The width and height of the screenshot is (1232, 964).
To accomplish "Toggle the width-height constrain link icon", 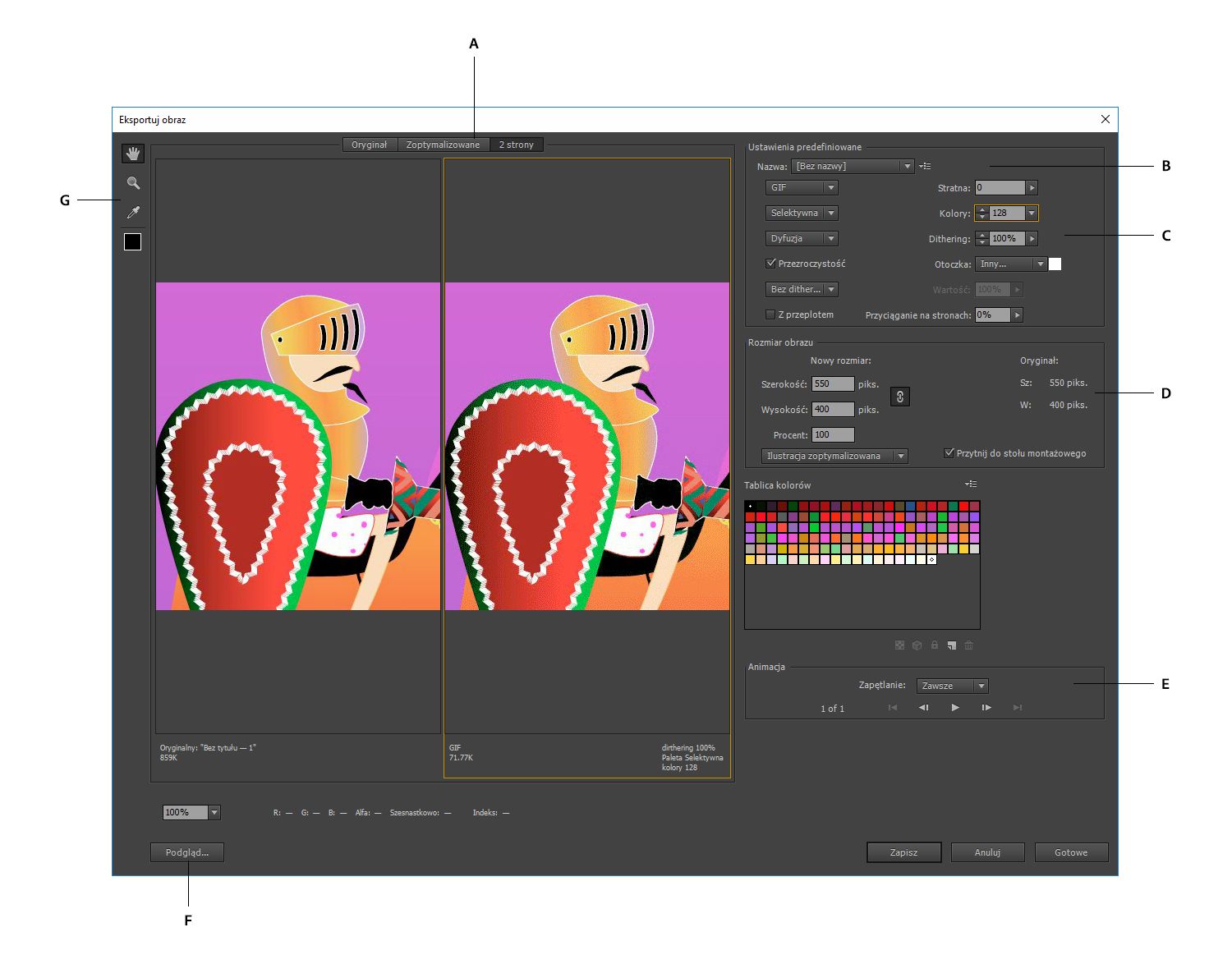I will pyautogui.click(x=900, y=397).
